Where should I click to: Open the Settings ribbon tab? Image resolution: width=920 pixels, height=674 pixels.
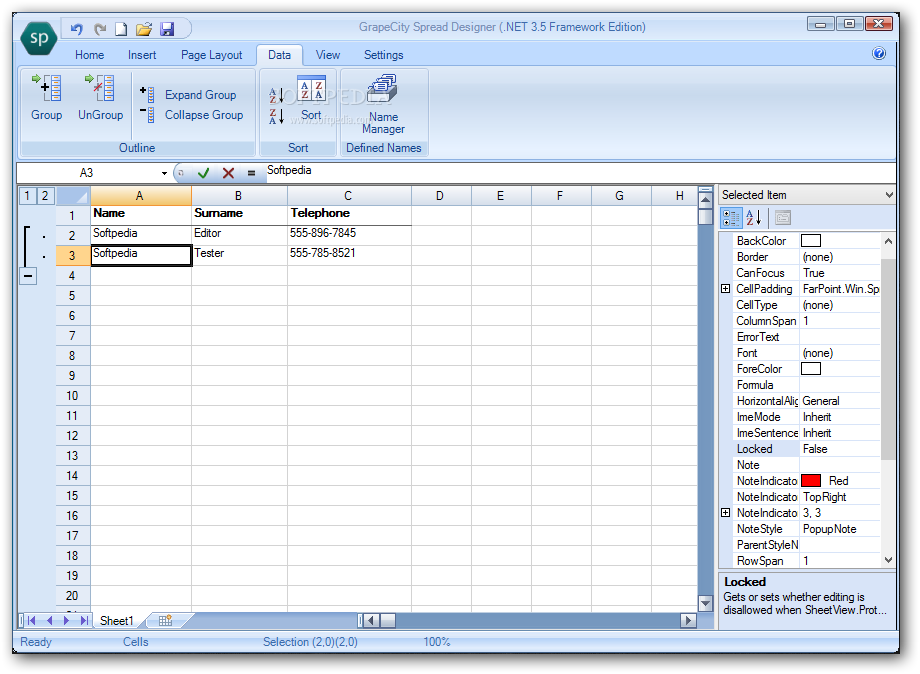tap(383, 55)
